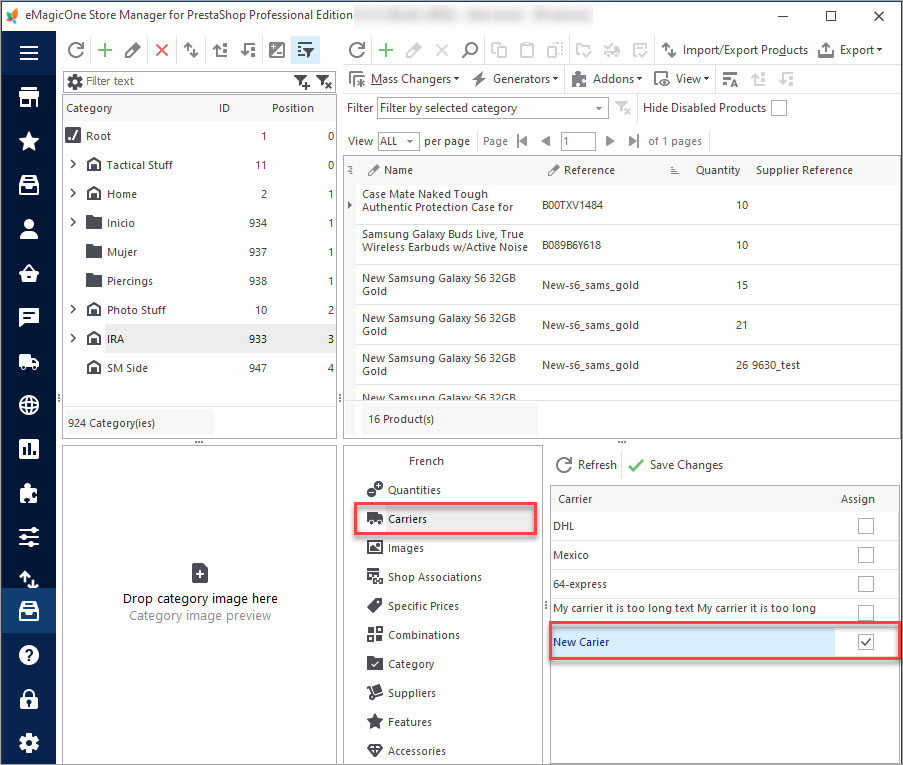Edit selected category with pencil icon

(x=132, y=50)
